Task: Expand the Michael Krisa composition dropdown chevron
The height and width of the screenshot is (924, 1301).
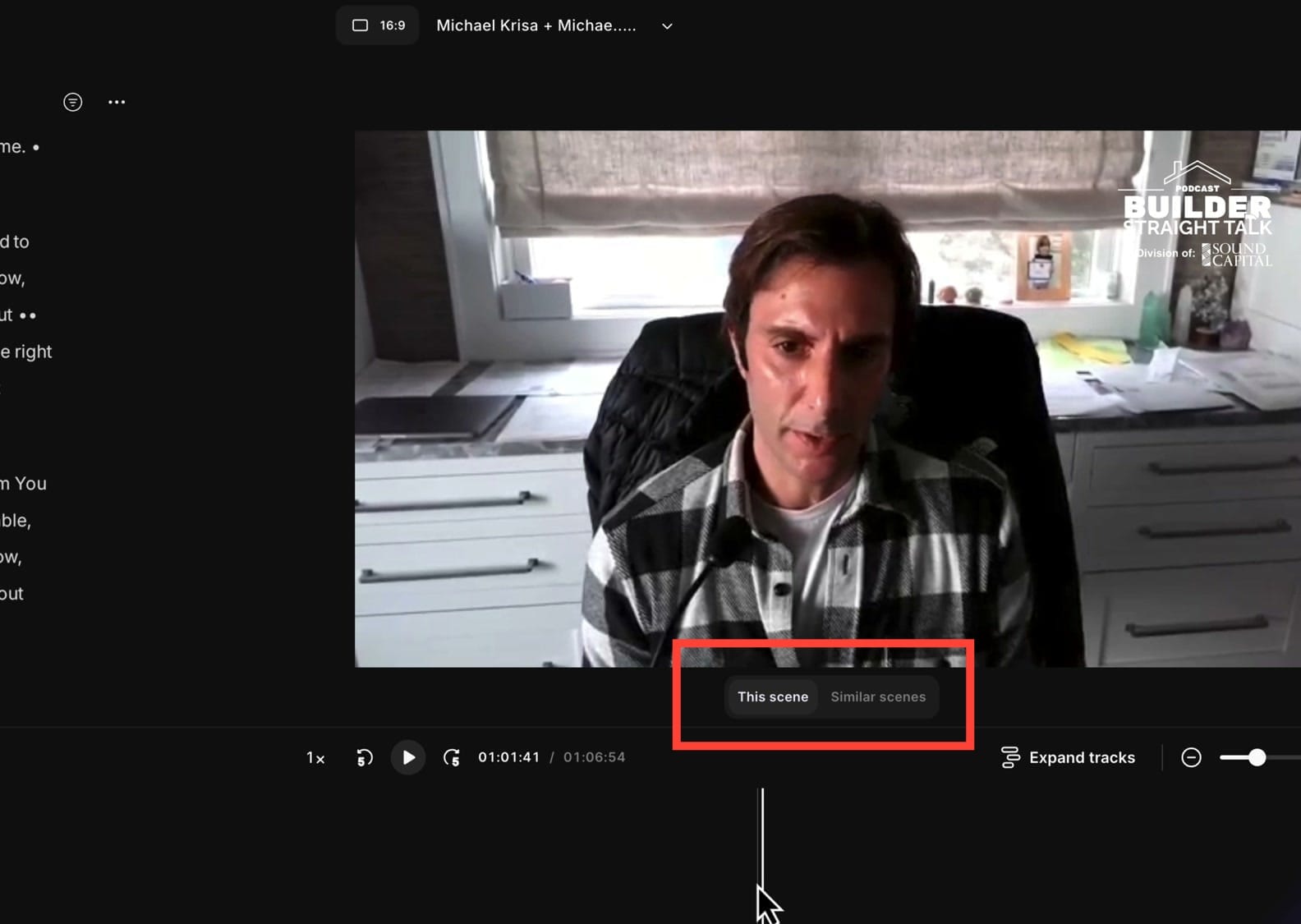Action: click(x=667, y=26)
